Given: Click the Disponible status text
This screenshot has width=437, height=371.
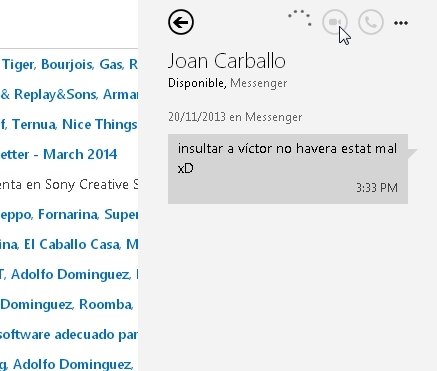Looking at the screenshot, I should click(197, 83).
